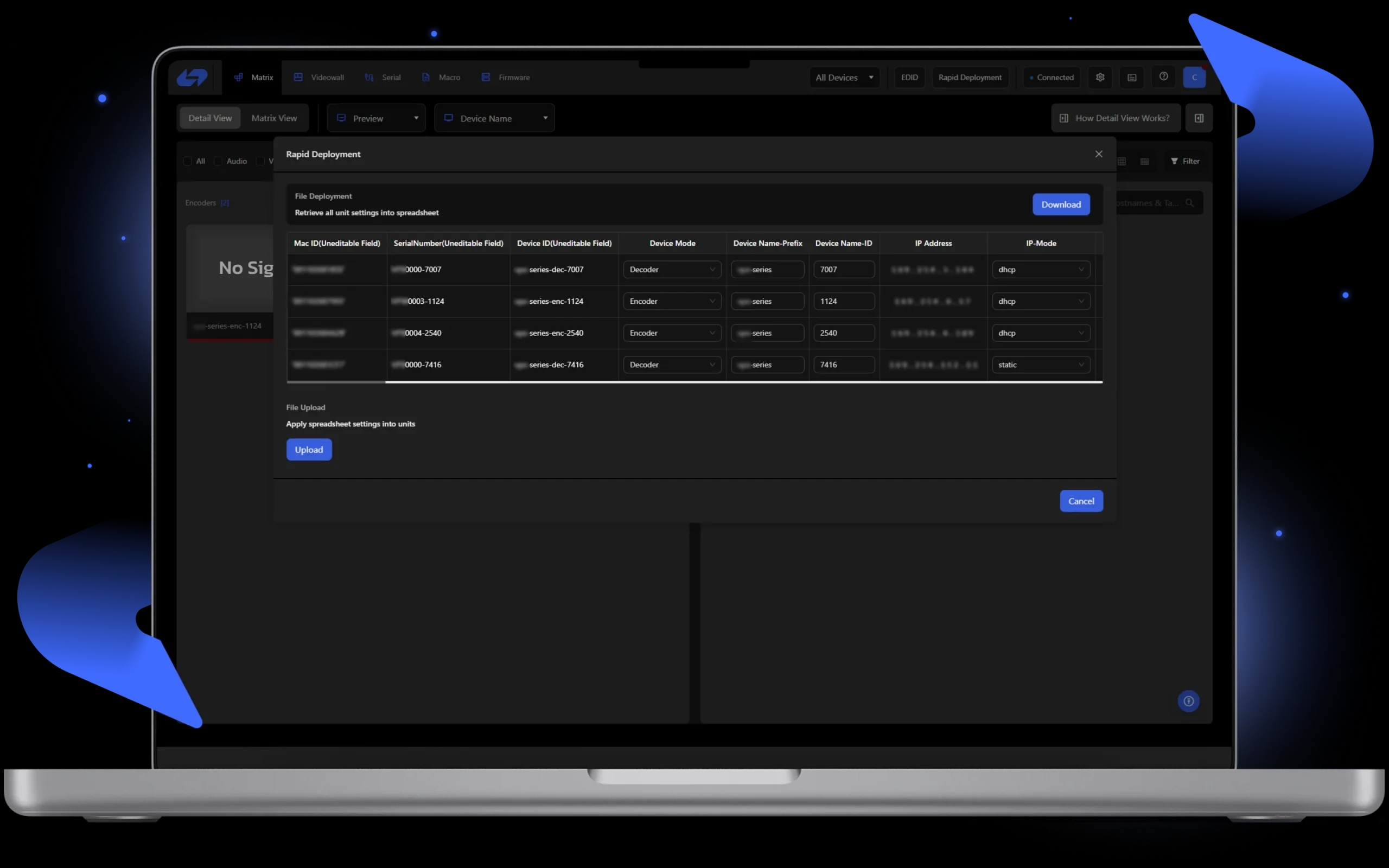Click the blue user avatar C
Screen dimensions: 1389x868
pyautogui.click(x=1194, y=78)
